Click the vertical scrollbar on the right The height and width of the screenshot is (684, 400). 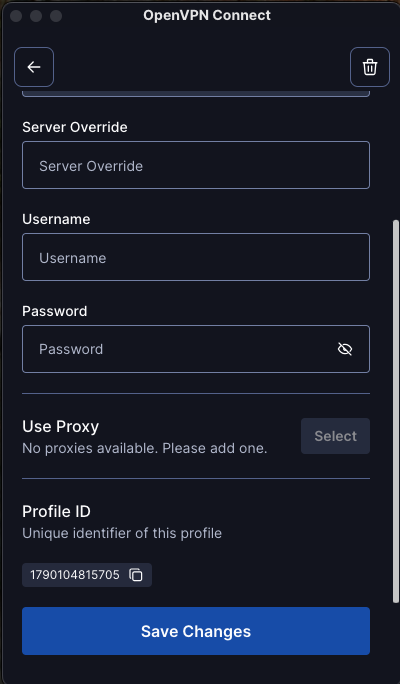coord(396,411)
